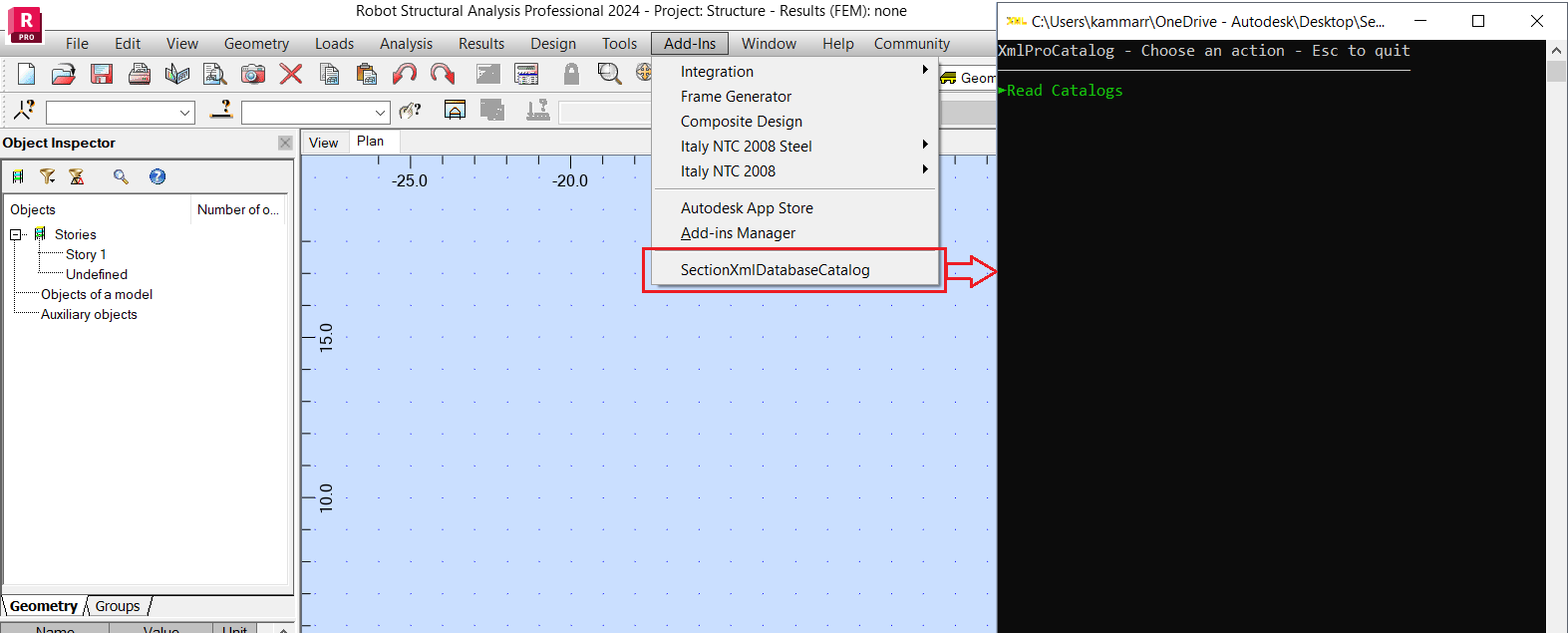The image size is (1568, 633).
Task: Open a project using the folder icon
Action: (64, 73)
